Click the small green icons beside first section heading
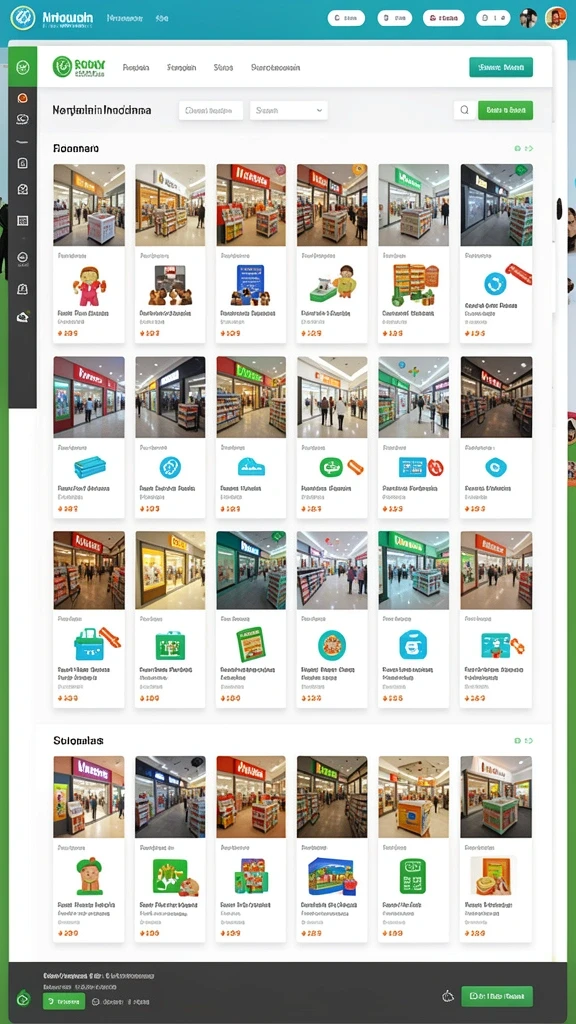 (524, 148)
